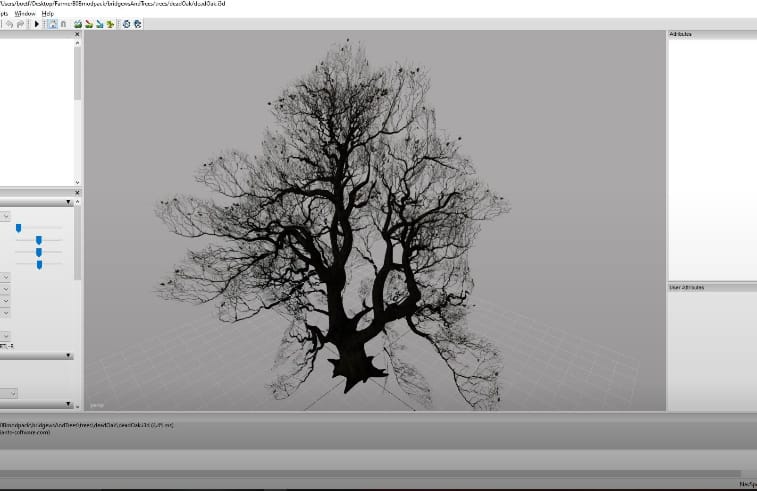Open the Window menu

point(25,13)
